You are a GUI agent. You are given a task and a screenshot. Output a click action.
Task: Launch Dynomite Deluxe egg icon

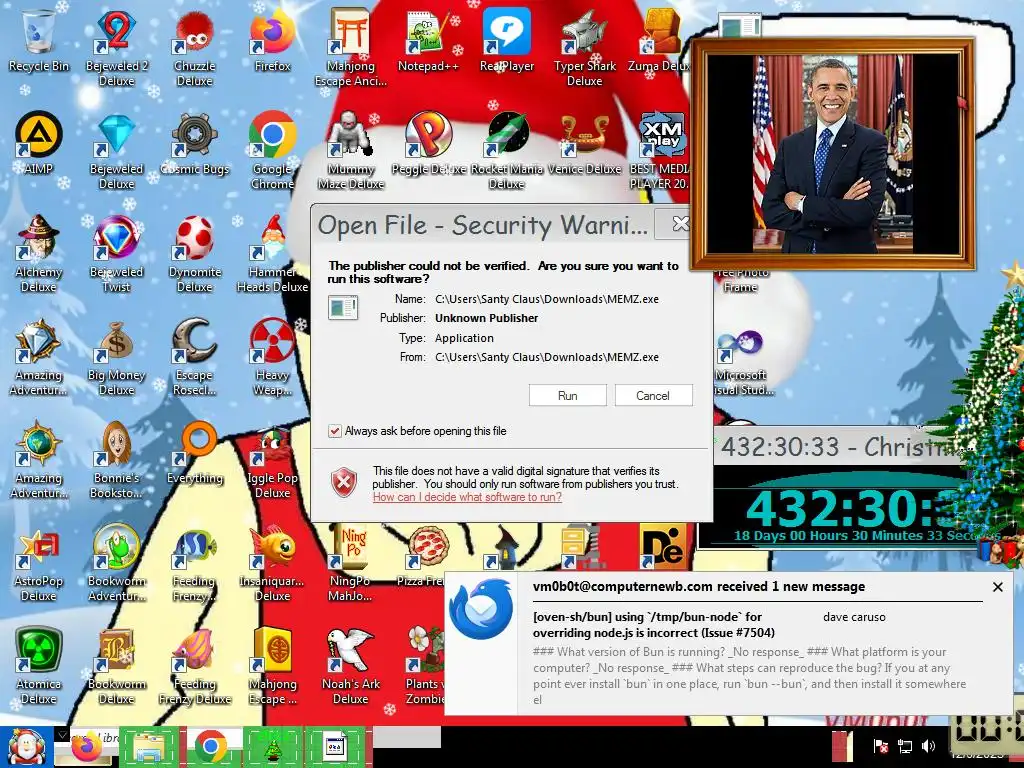(195, 253)
